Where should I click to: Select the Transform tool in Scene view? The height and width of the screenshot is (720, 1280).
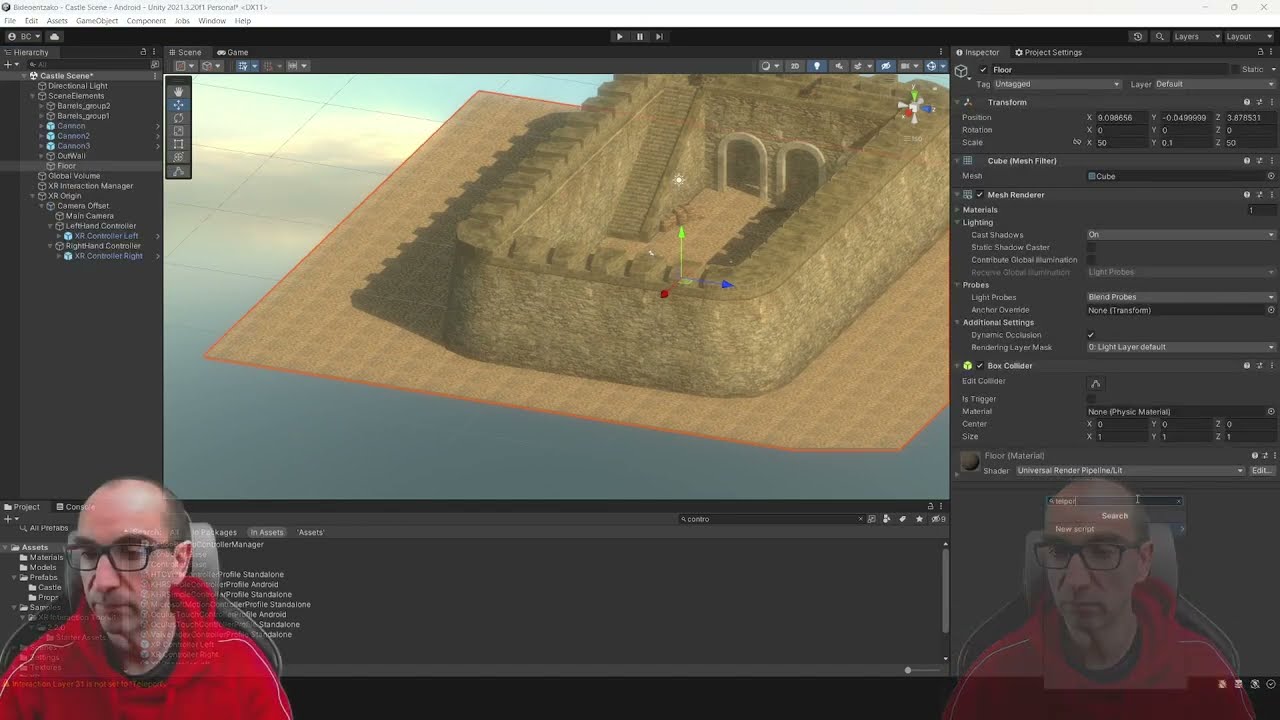click(x=179, y=156)
